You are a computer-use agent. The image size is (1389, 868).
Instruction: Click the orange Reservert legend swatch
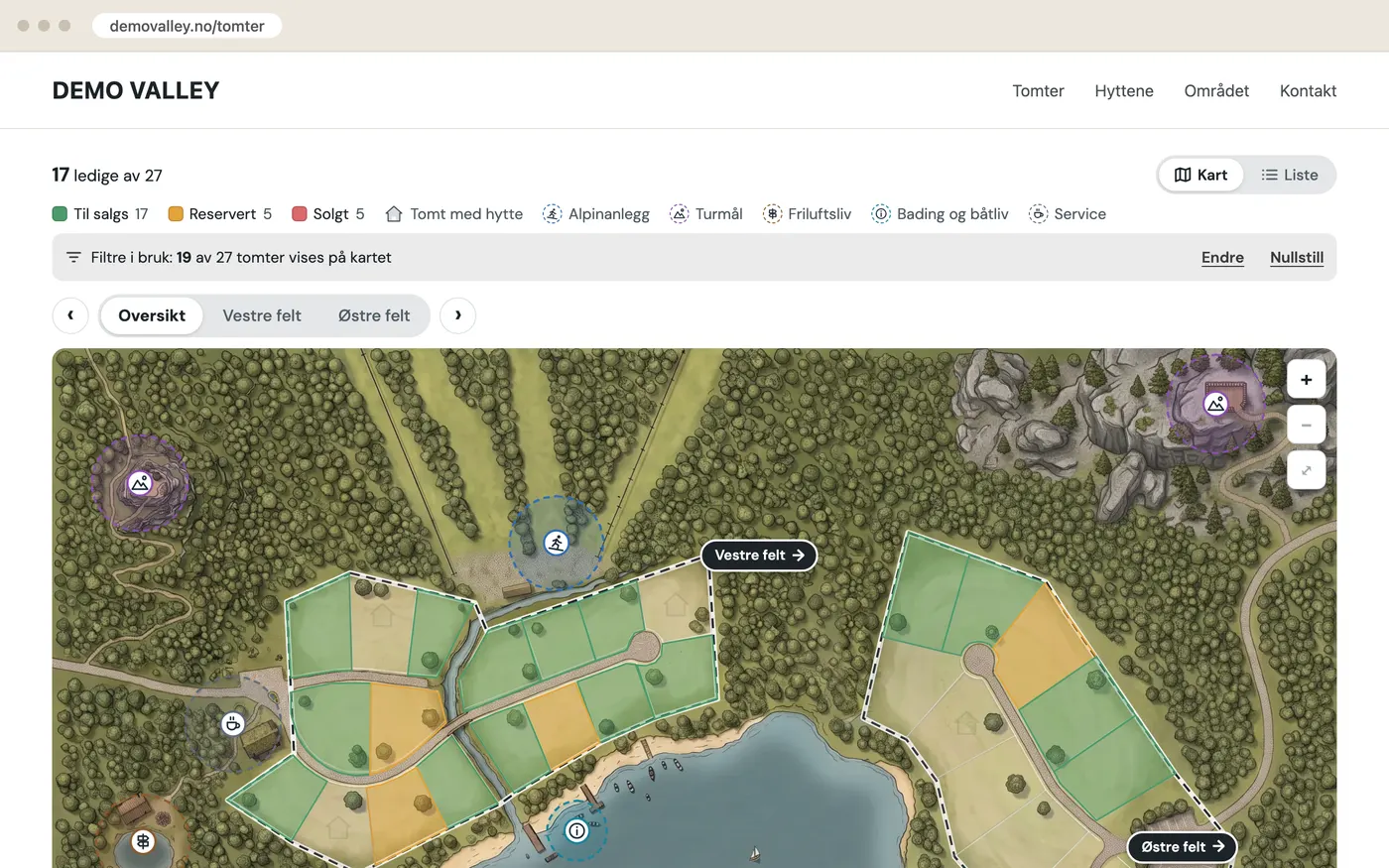(176, 213)
